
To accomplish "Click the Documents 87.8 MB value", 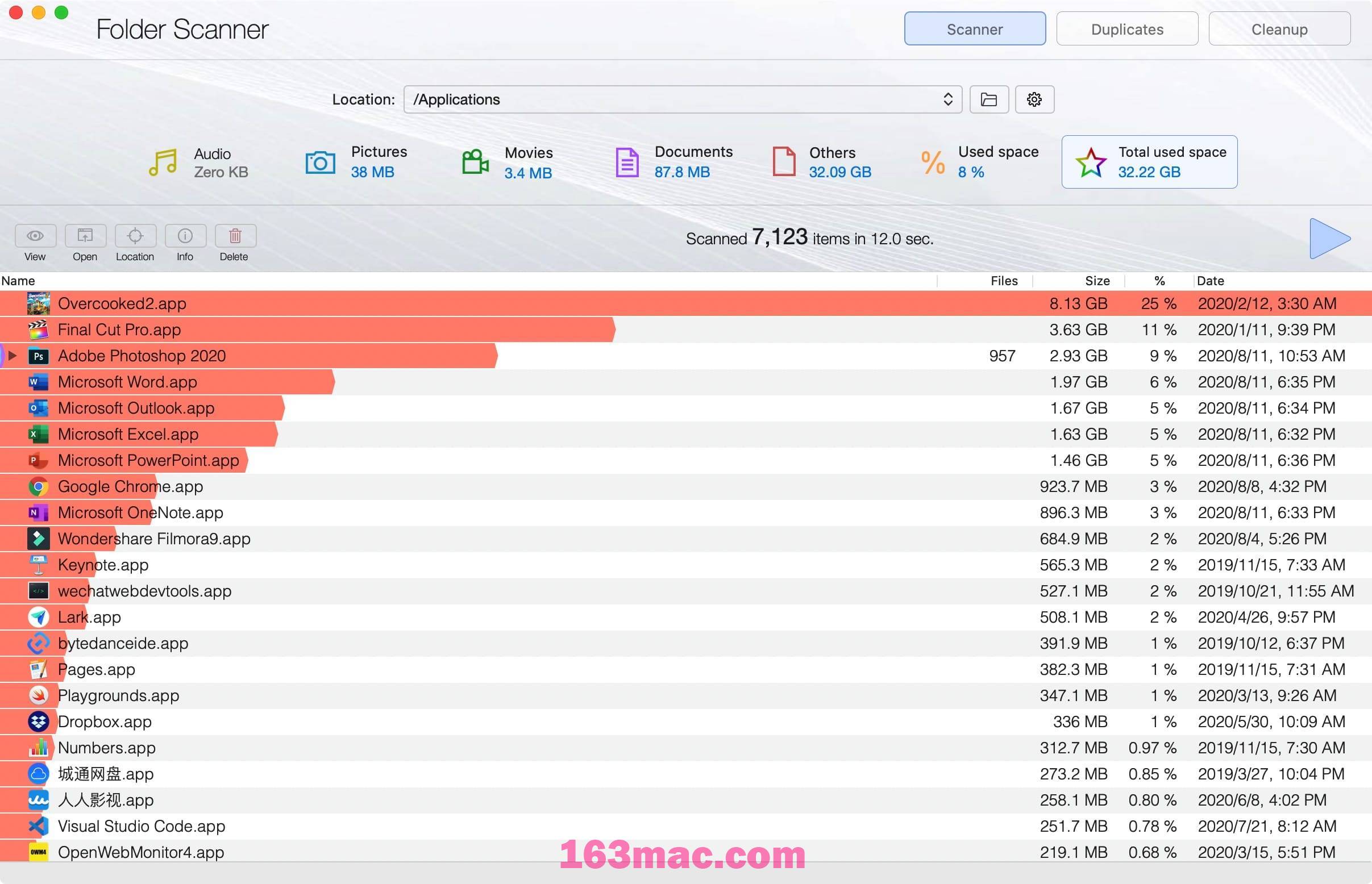I will (682, 172).
